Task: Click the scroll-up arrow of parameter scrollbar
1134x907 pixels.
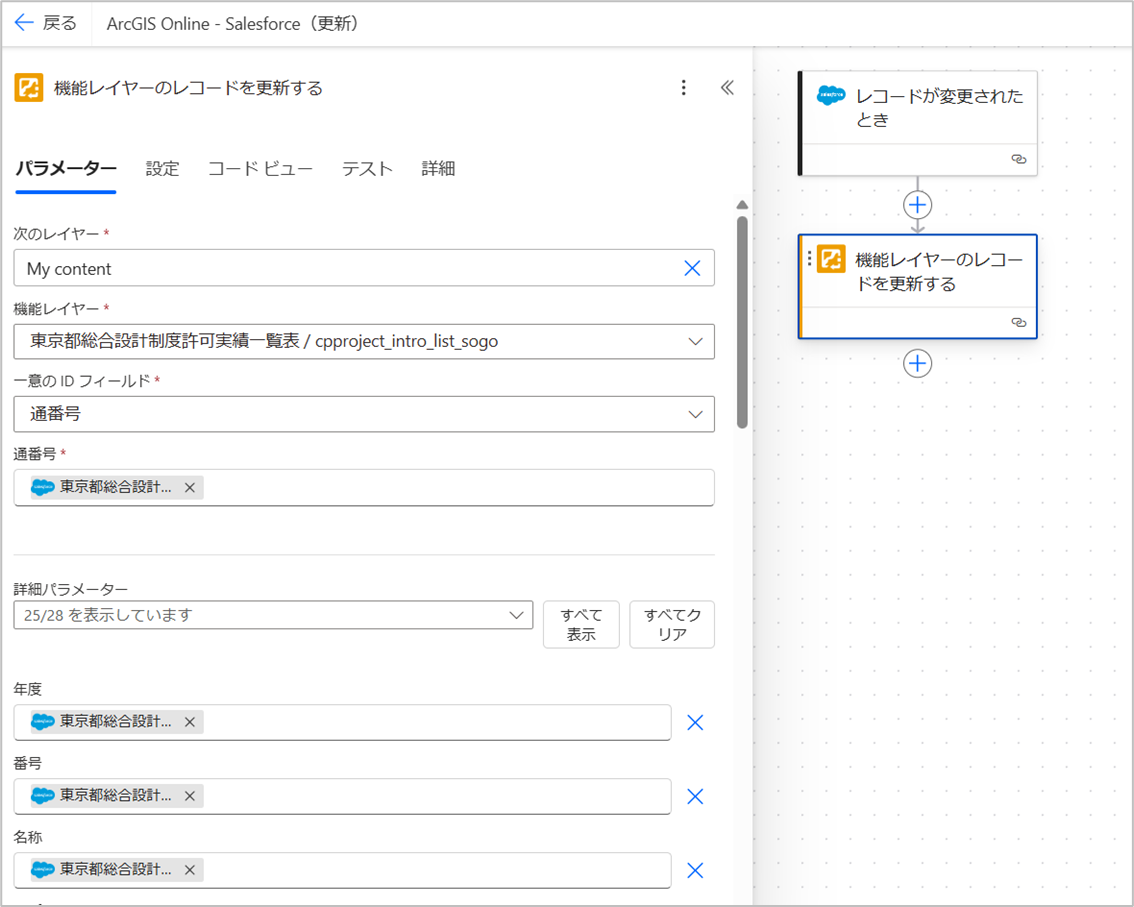Action: [x=742, y=205]
